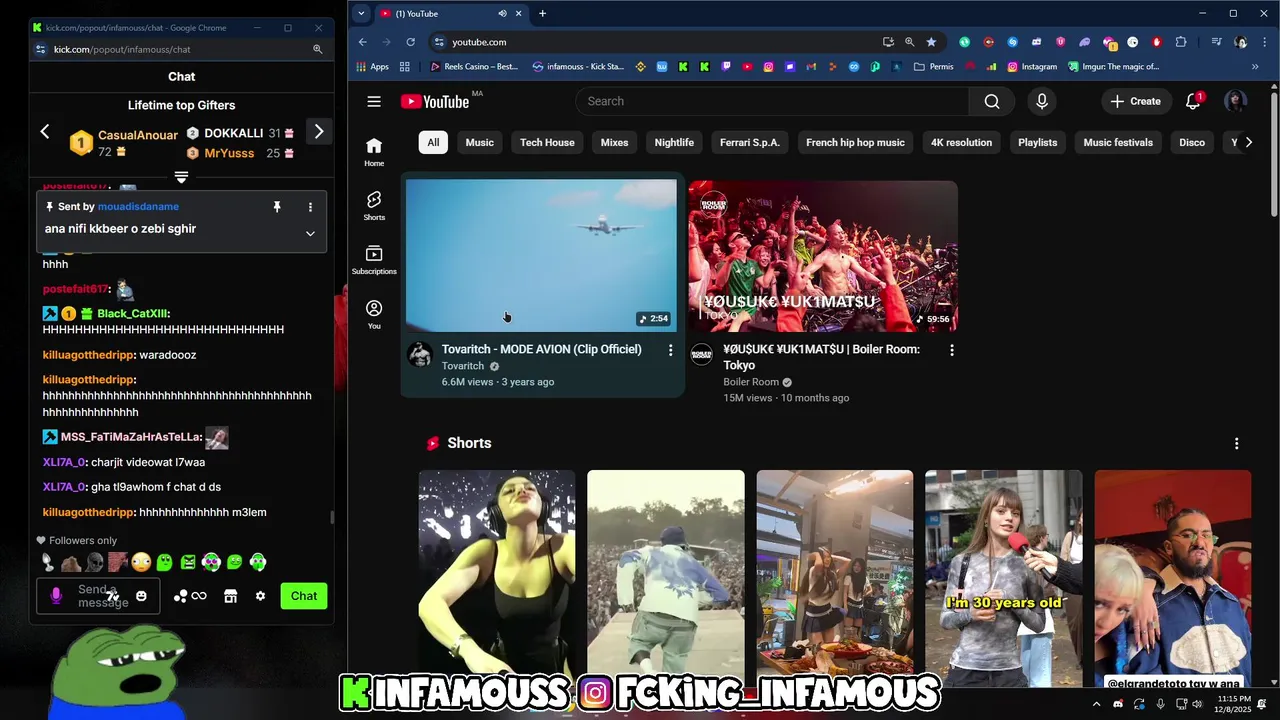Open the Shorts shelf three-dot menu
The width and height of the screenshot is (1280, 720).
tap(1236, 443)
